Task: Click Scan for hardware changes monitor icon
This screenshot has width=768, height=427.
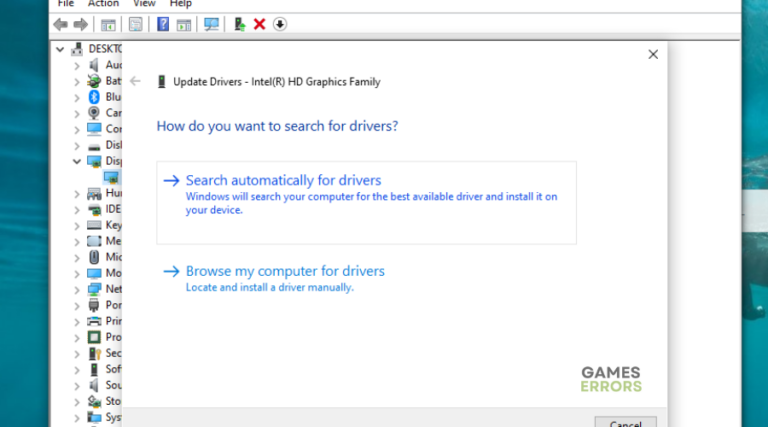Action: tap(211, 24)
